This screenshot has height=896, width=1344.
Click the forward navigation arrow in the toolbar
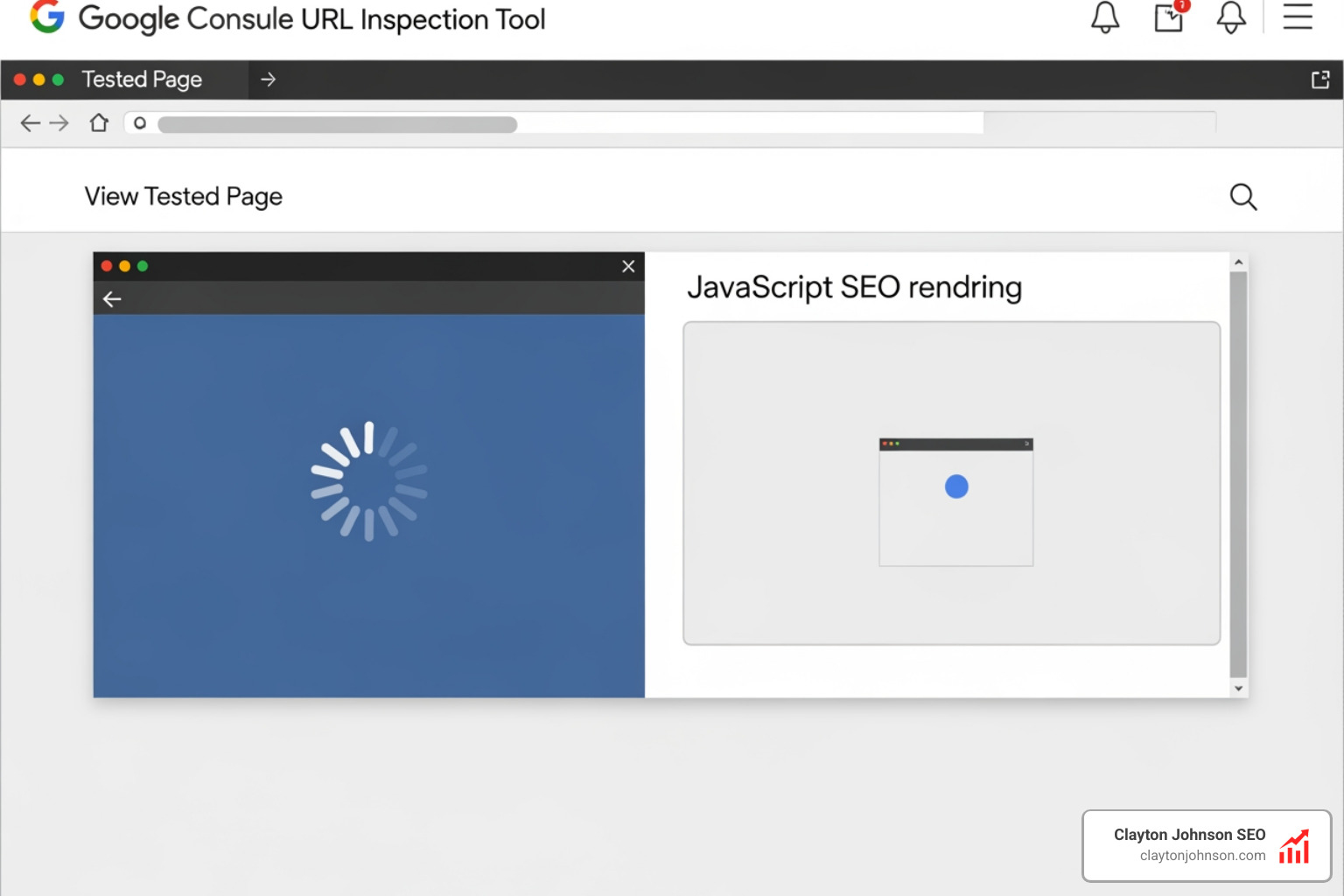click(59, 122)
